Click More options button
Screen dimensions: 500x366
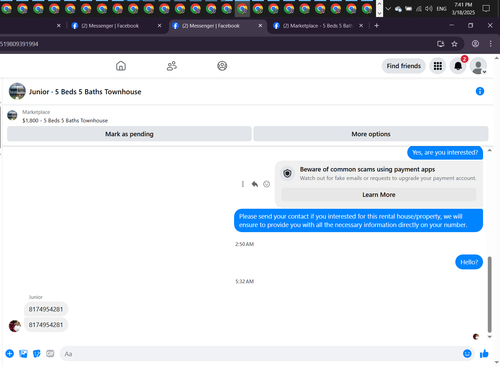click(371, 134)
